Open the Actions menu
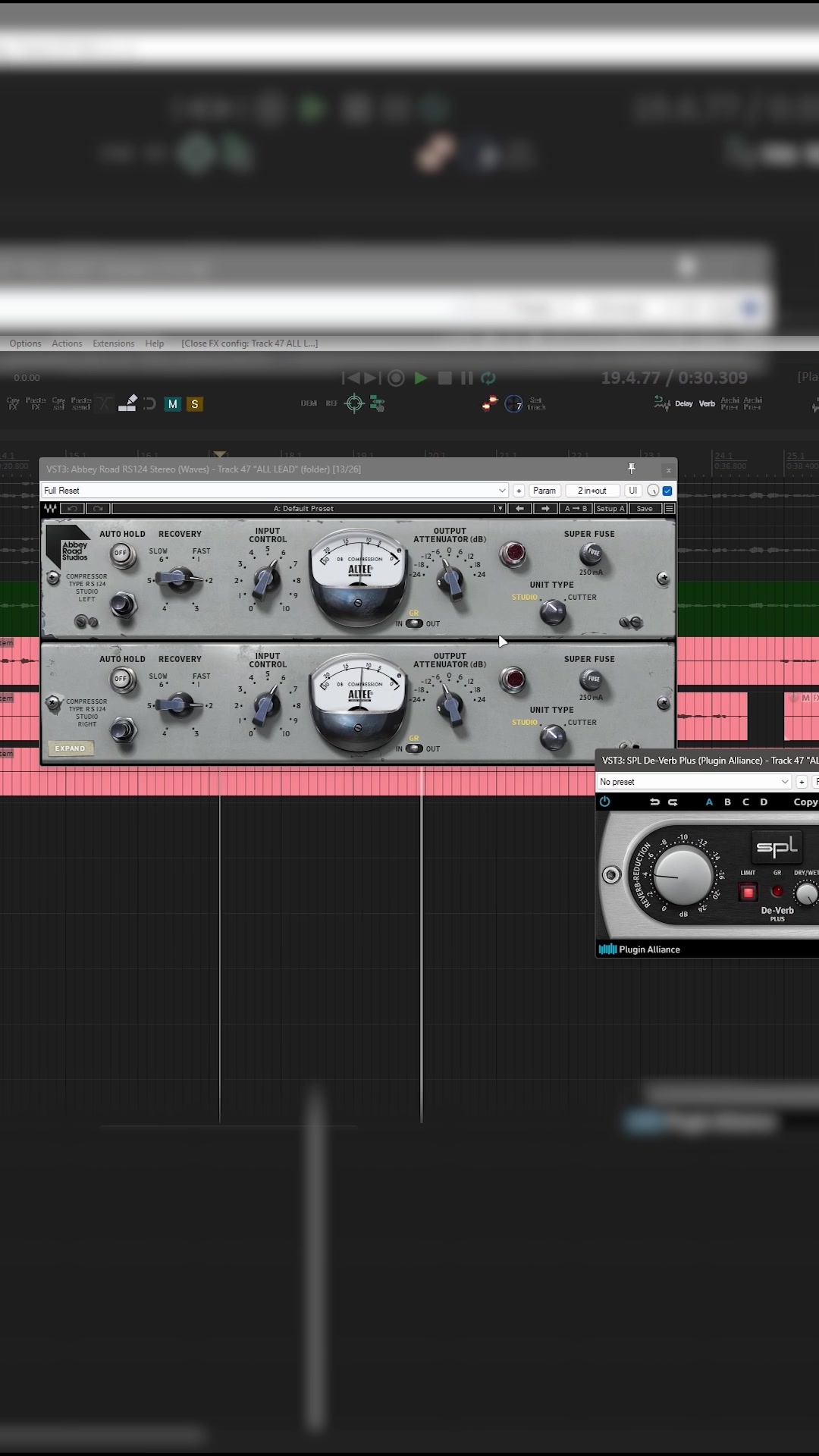This screenshot has height=1456, width=819. pyautogui.click(x=67, y=344)
